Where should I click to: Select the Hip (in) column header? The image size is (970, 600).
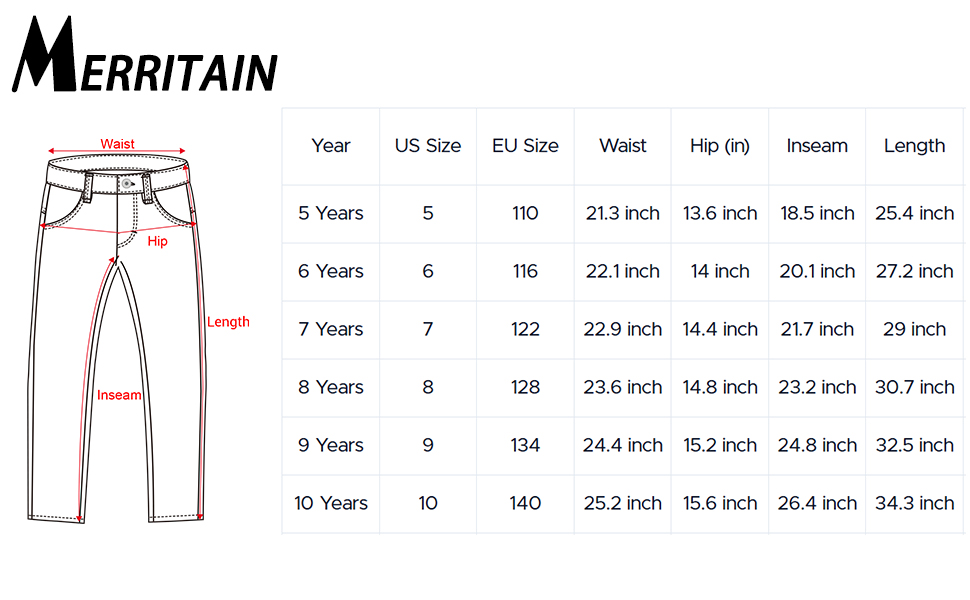tap(720, 146)
